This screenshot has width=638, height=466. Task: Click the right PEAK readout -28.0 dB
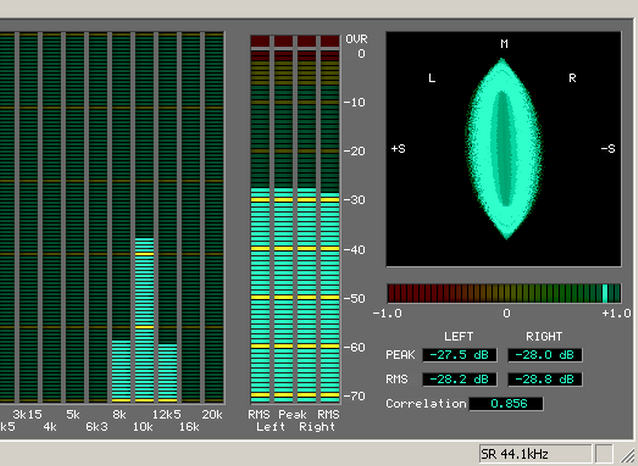pos(545,355)
